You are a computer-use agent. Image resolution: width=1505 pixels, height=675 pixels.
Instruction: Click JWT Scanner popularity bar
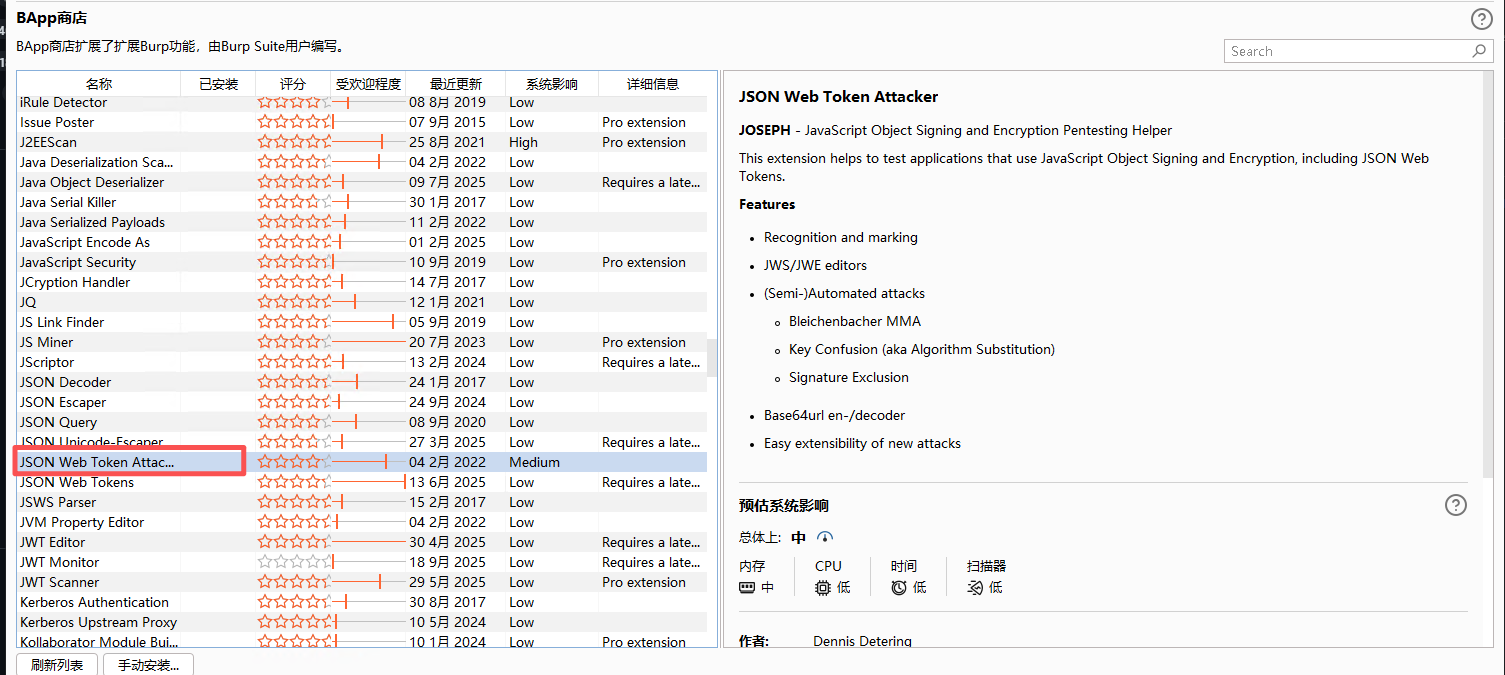(368, 582)
